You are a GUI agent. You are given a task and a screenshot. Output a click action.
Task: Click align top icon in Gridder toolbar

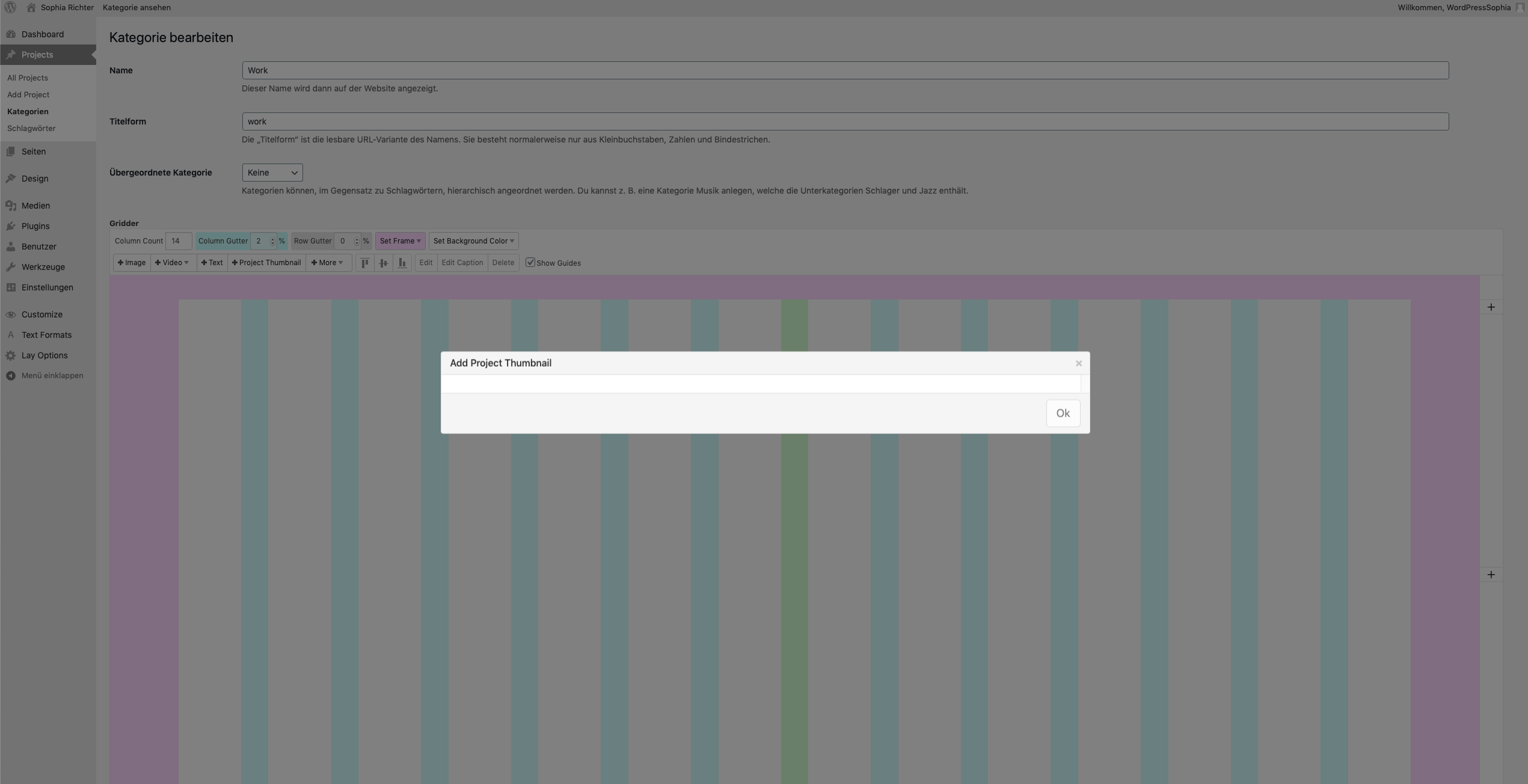[x=364, y=263]
